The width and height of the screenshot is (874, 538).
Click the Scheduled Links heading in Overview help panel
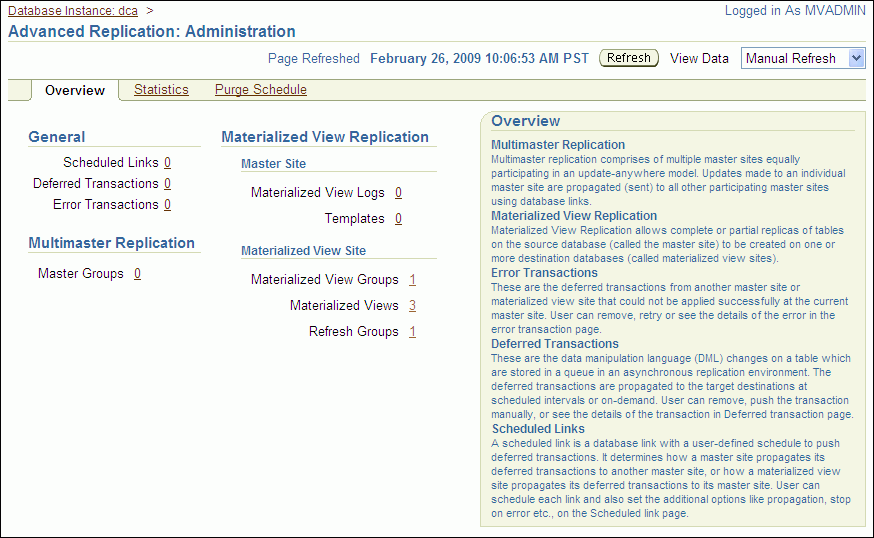pyautogui.click(x=538, y=429)
